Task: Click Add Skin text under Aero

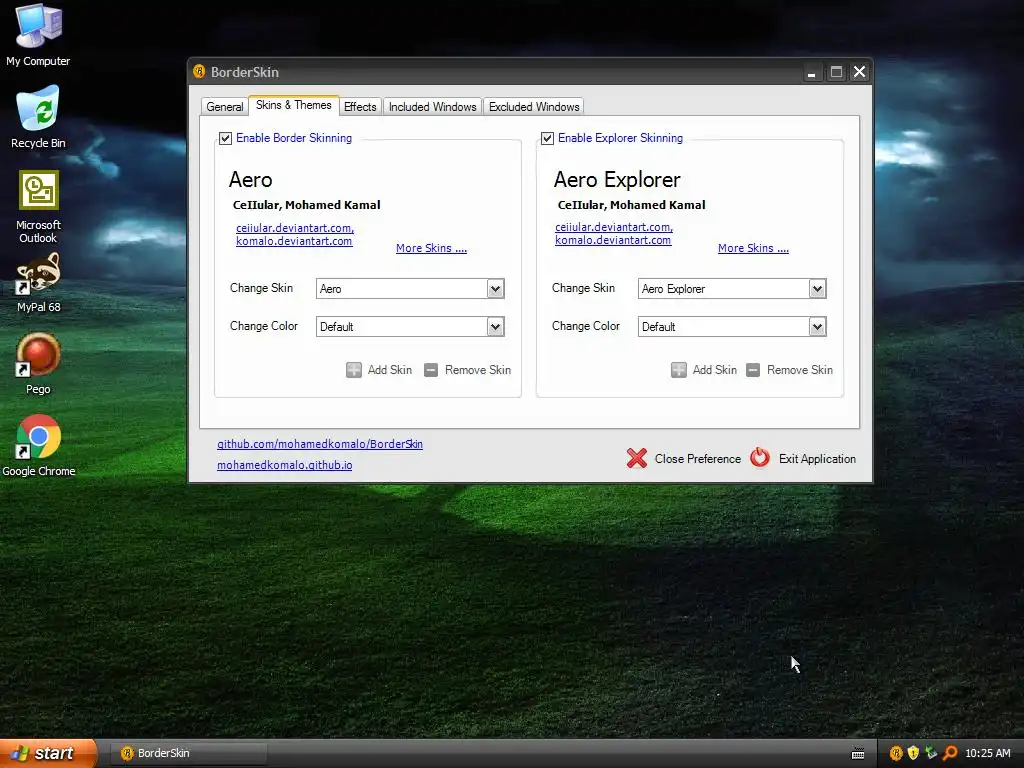Action: (x=389, y=370)
